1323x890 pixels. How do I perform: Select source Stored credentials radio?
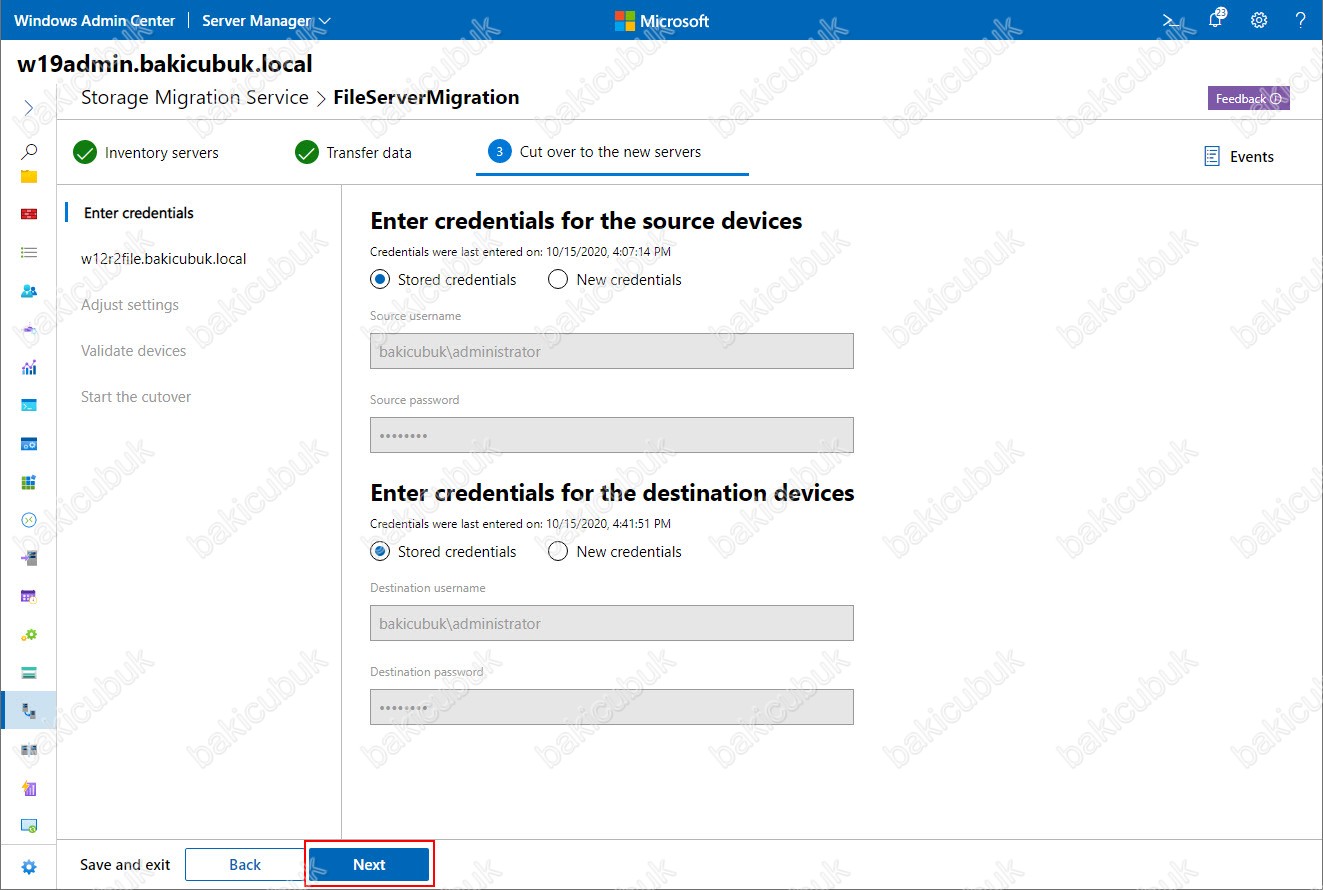(379, 279)
